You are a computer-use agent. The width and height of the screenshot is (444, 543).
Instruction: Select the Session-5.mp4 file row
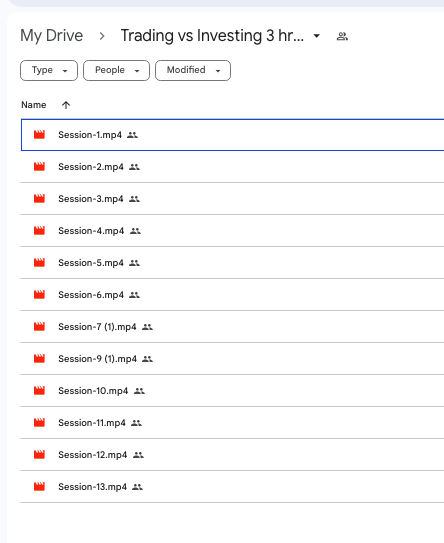pos(232,263)
